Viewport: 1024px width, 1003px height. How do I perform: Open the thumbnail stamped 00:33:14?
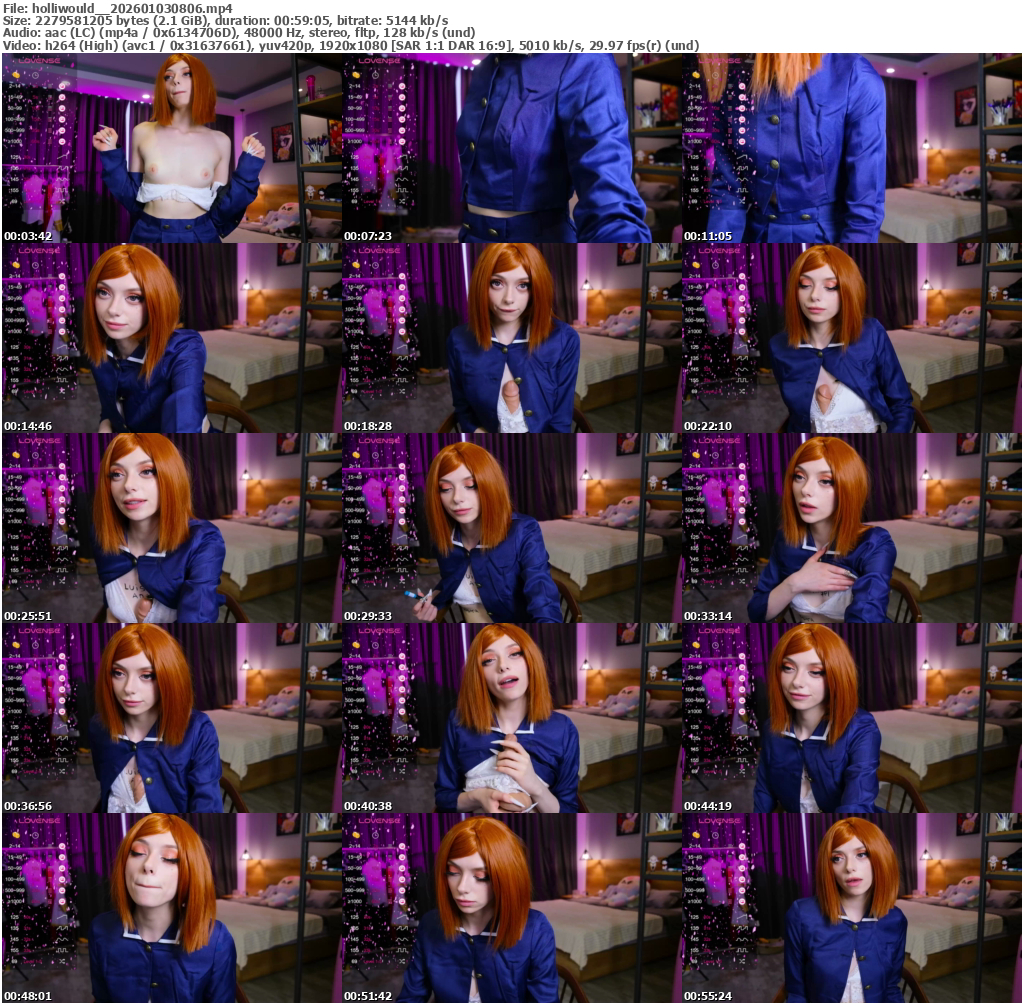tap(852, 528)
